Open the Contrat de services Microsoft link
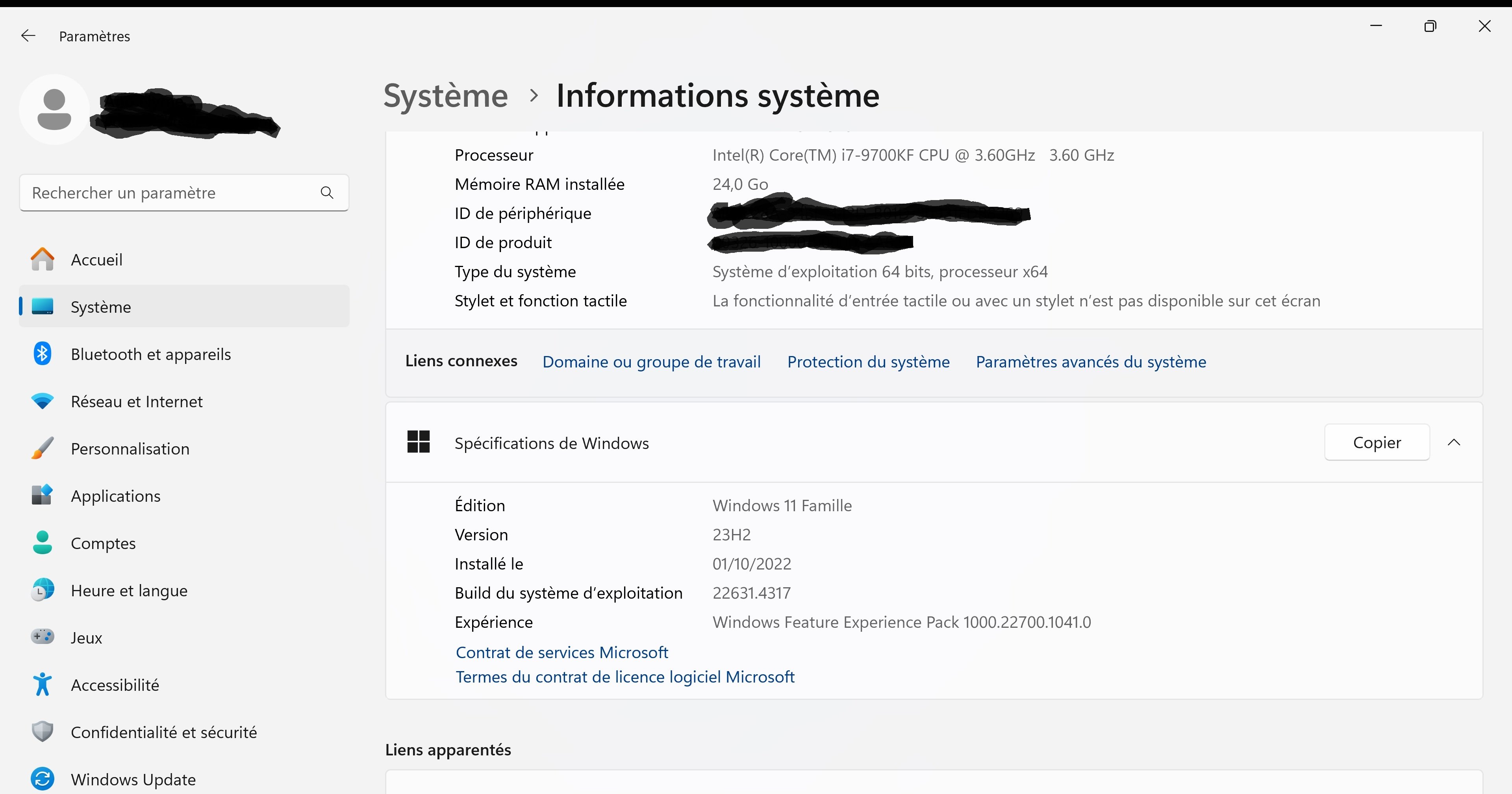 562,653
